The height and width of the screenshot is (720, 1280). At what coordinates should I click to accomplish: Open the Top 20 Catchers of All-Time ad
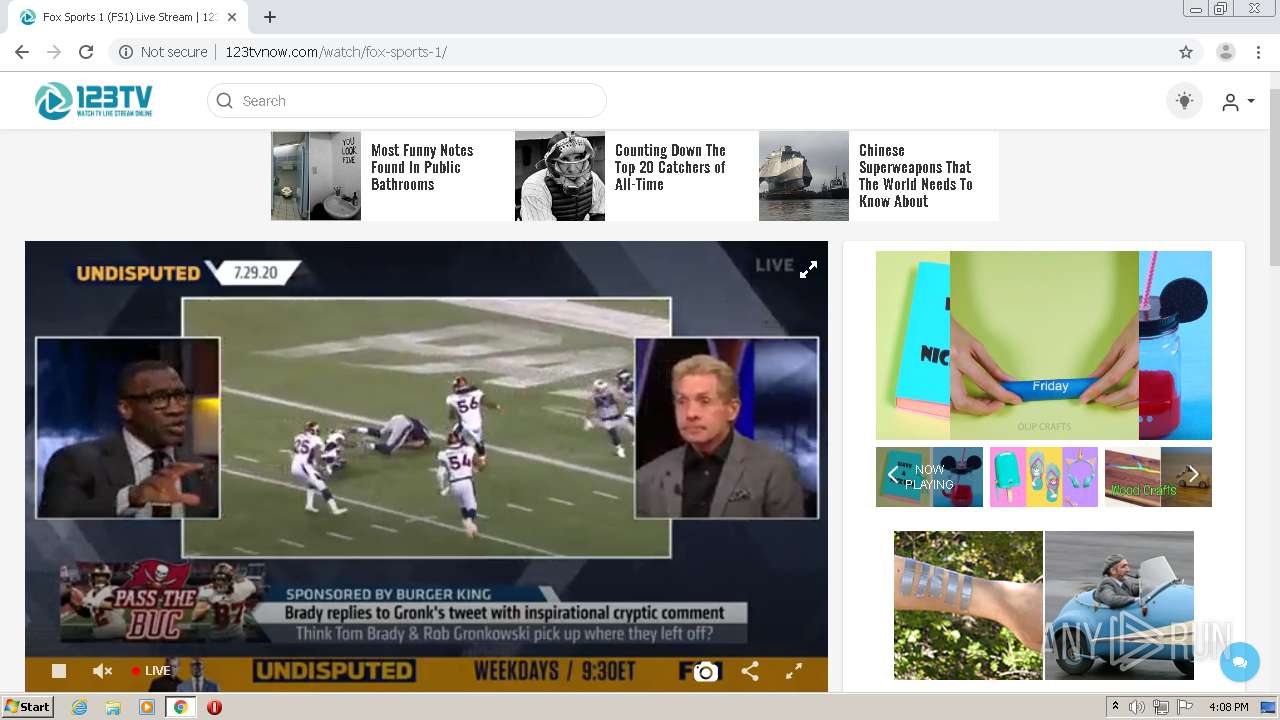coord(670,167)
